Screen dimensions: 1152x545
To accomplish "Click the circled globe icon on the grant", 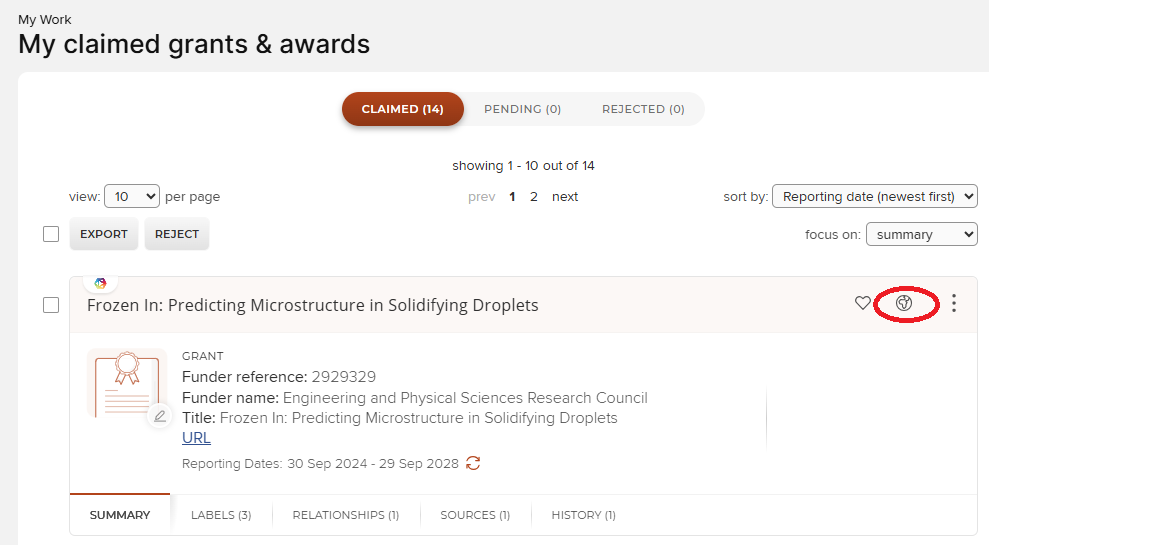I will point(904,303).
